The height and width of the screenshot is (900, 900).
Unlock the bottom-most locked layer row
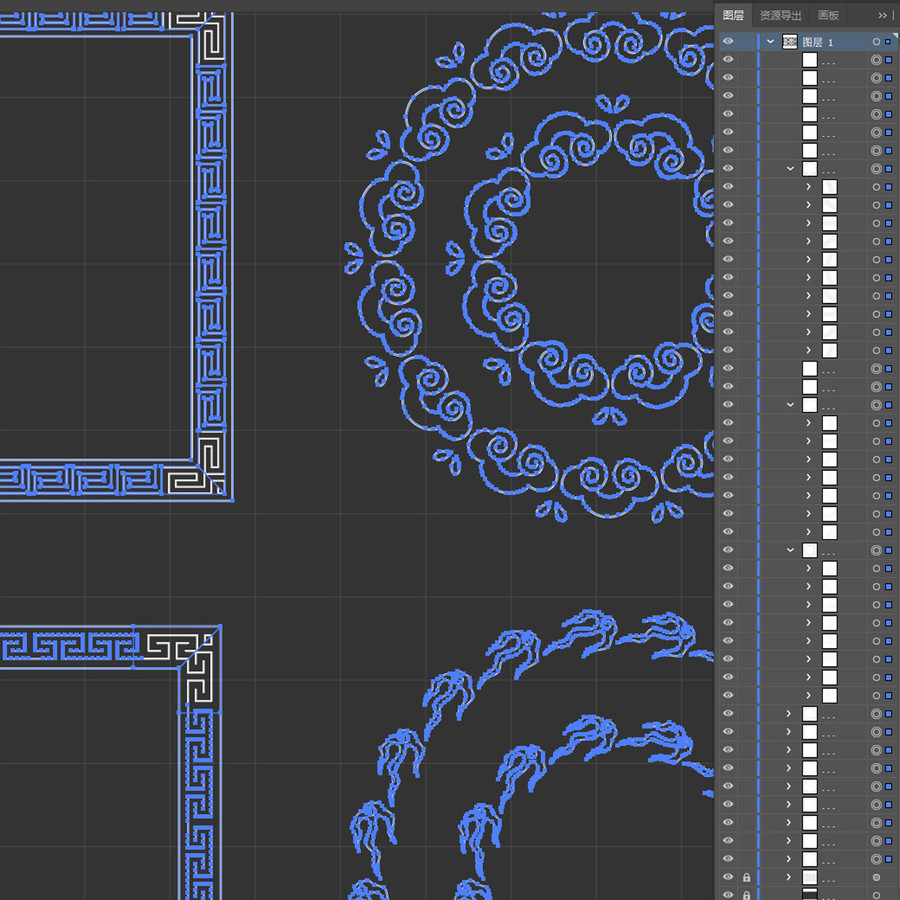pos(746,895)
